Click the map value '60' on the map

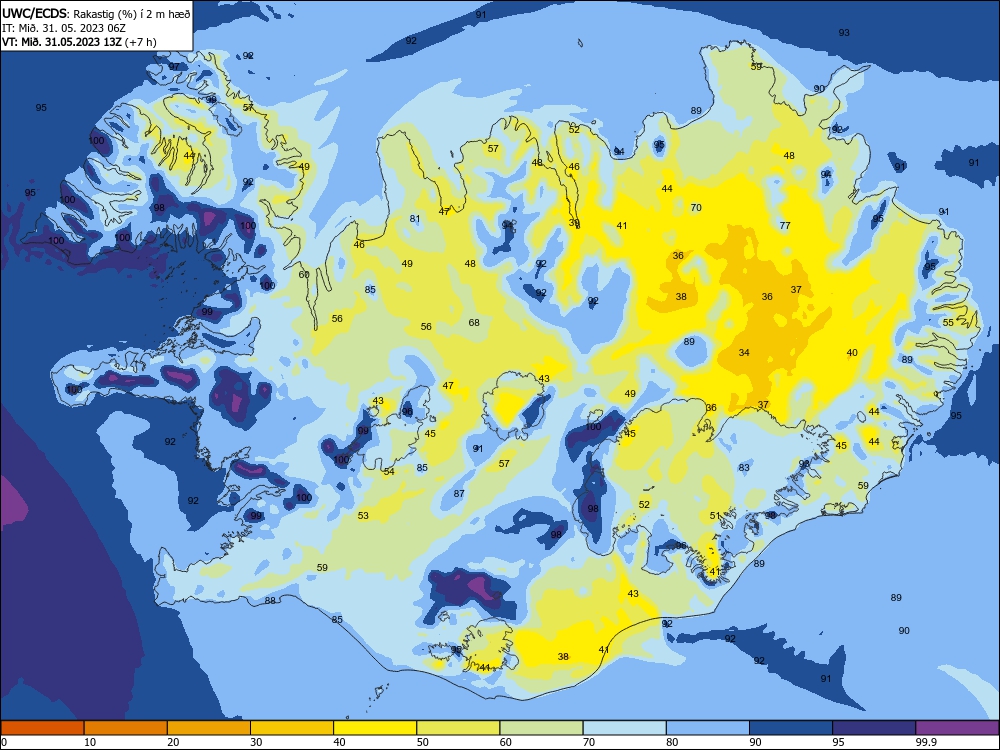304,275
